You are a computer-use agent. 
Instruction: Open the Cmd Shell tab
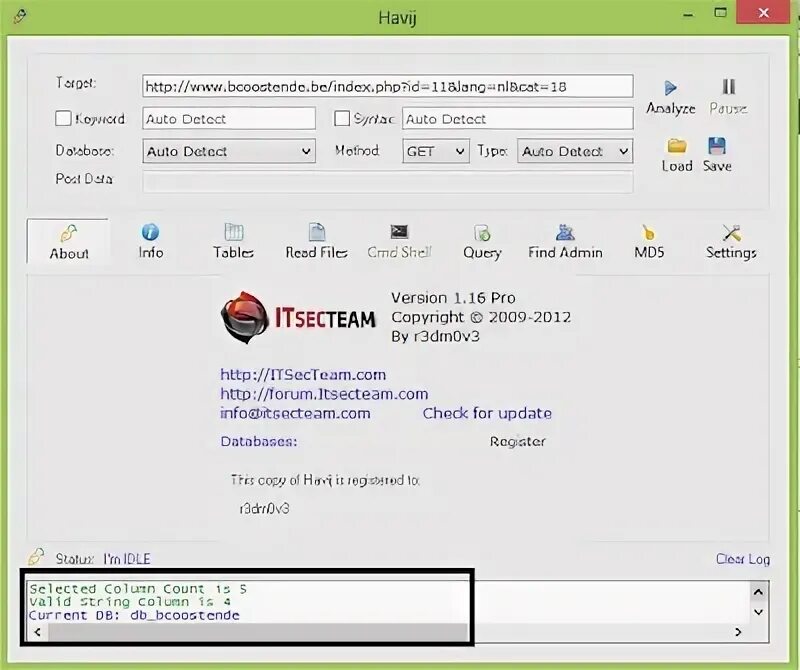pos(399,242)
